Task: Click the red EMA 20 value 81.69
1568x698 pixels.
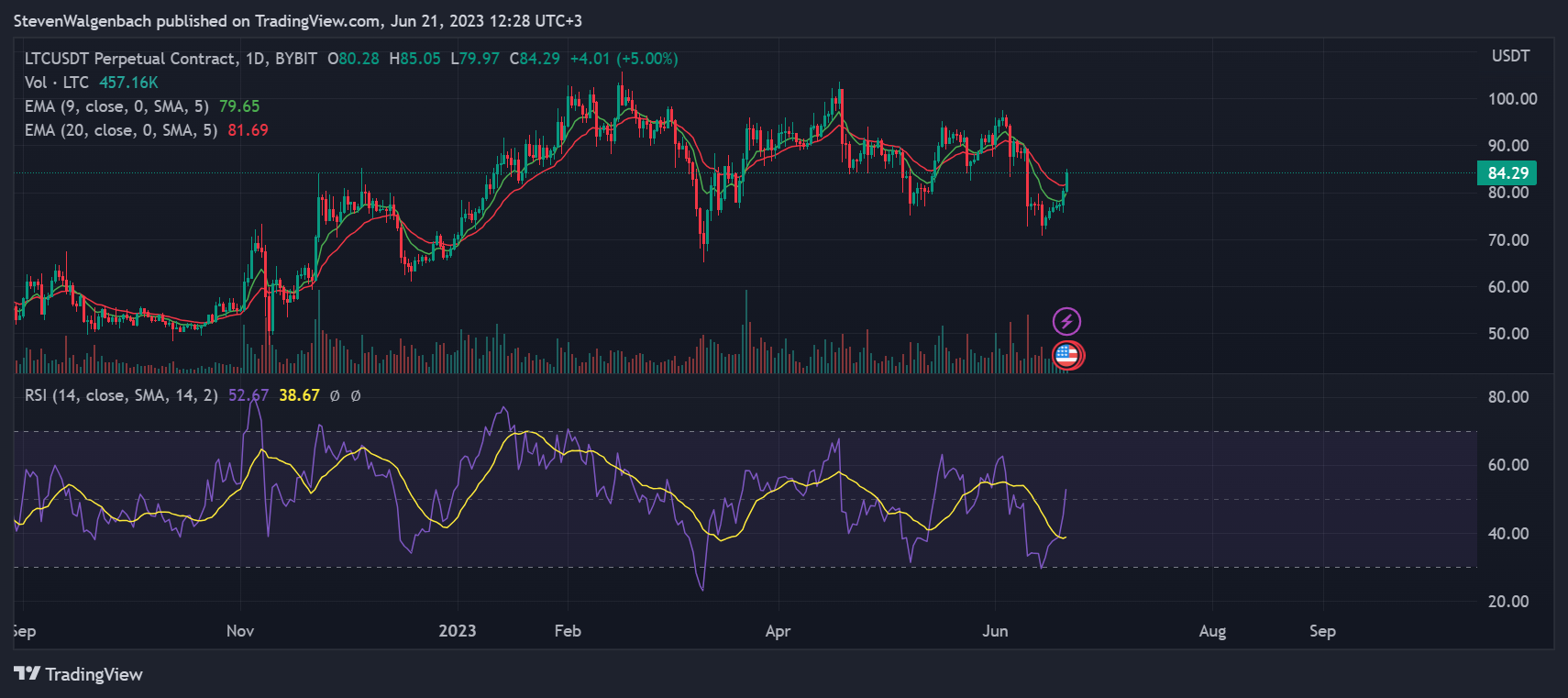Action: (x=248, y=130)
